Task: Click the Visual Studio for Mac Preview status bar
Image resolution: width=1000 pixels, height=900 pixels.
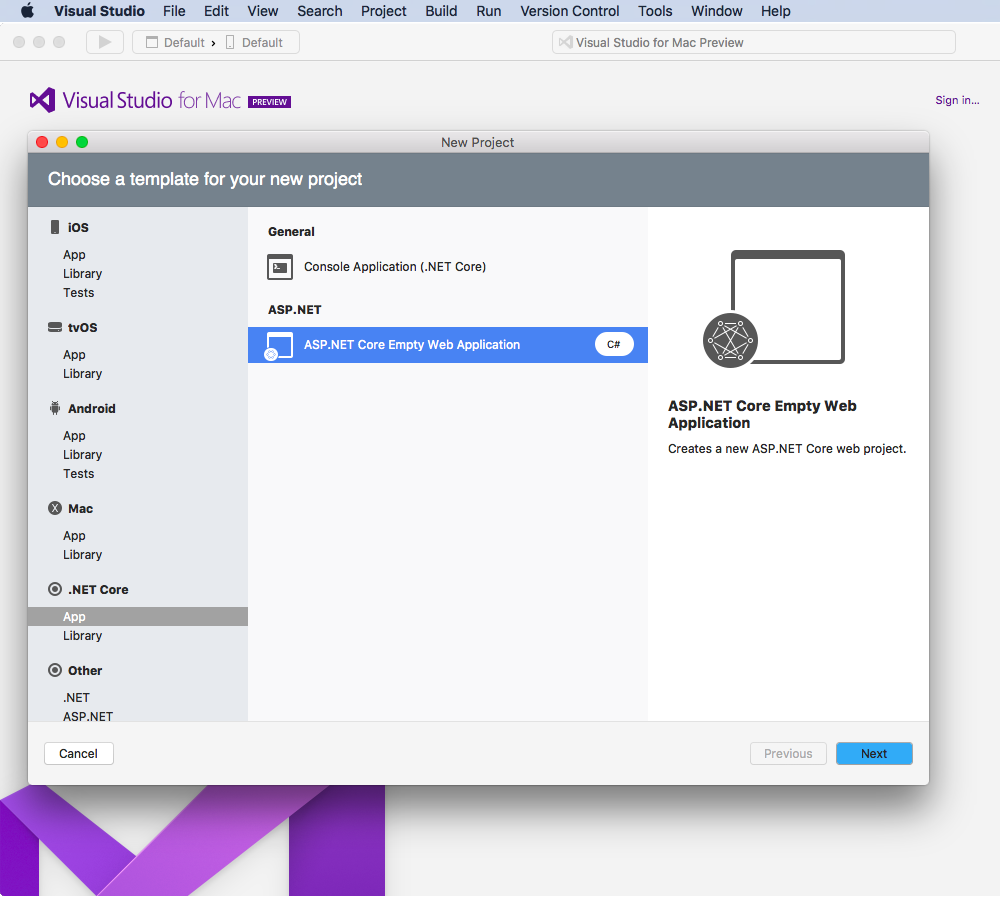Action: pyautogui.click(x=753, y=42)
